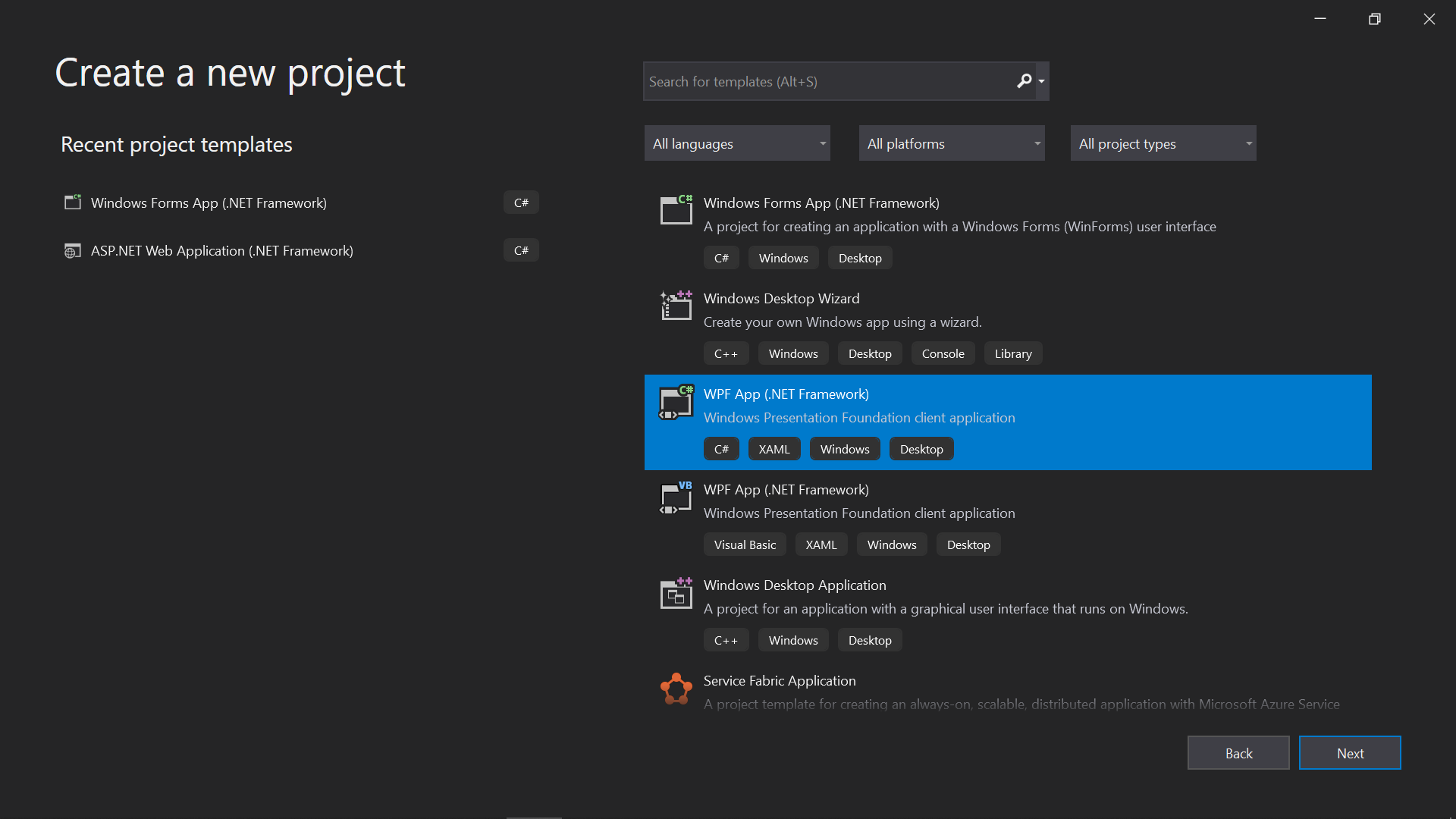
Task: Expand the All project types dropdown
Action: (x=1163, y=143)
